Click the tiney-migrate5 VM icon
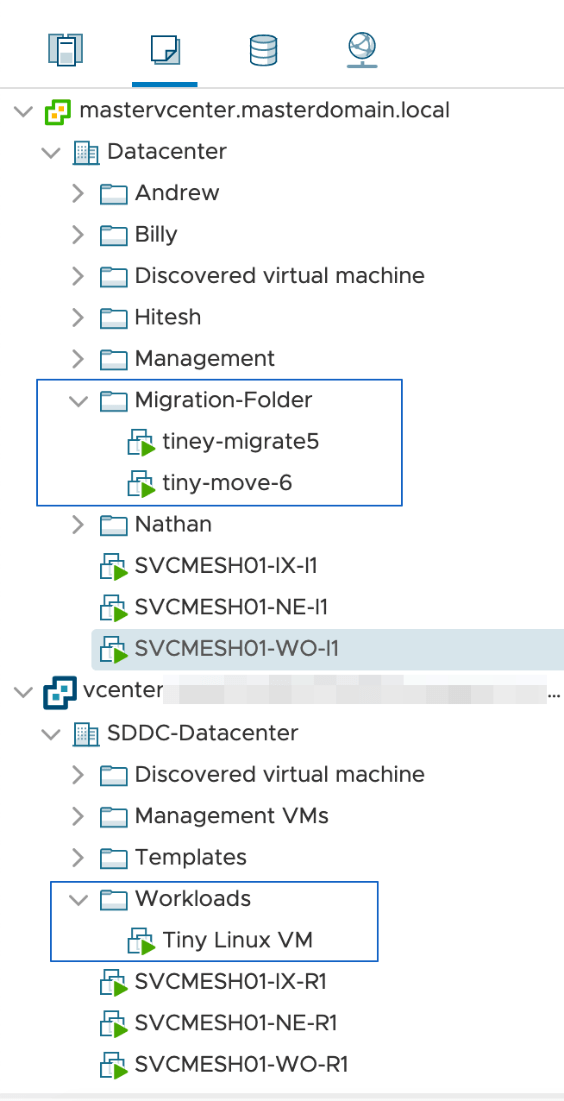 (141, 443)
